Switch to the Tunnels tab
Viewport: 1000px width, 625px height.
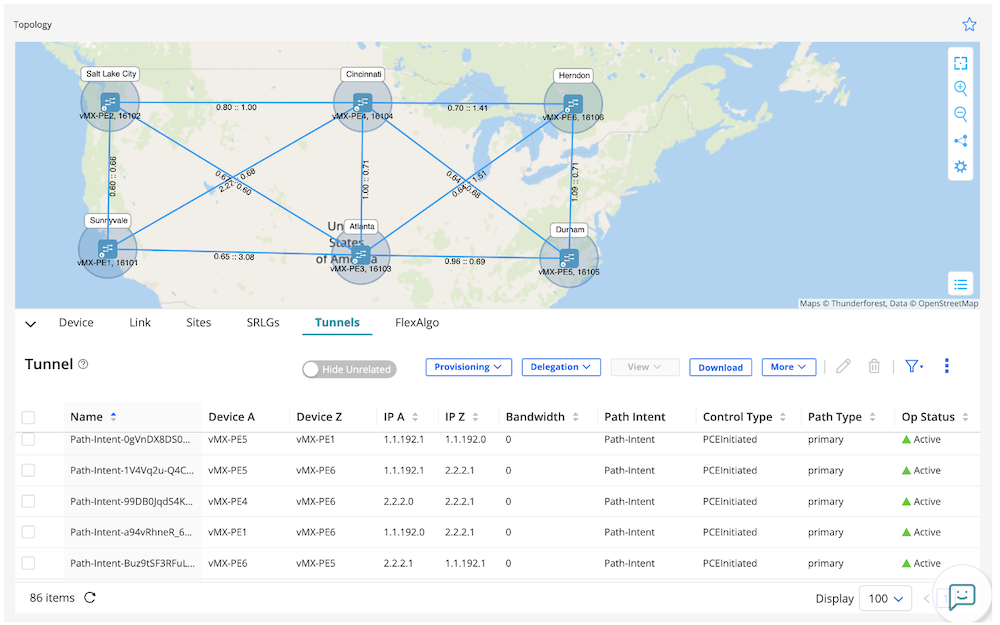click(x=337, y=323)
